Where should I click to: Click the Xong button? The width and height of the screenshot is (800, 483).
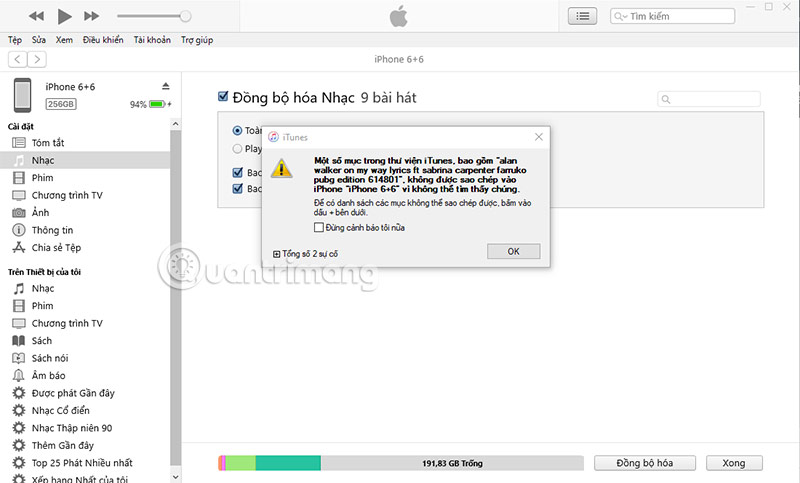734,463
